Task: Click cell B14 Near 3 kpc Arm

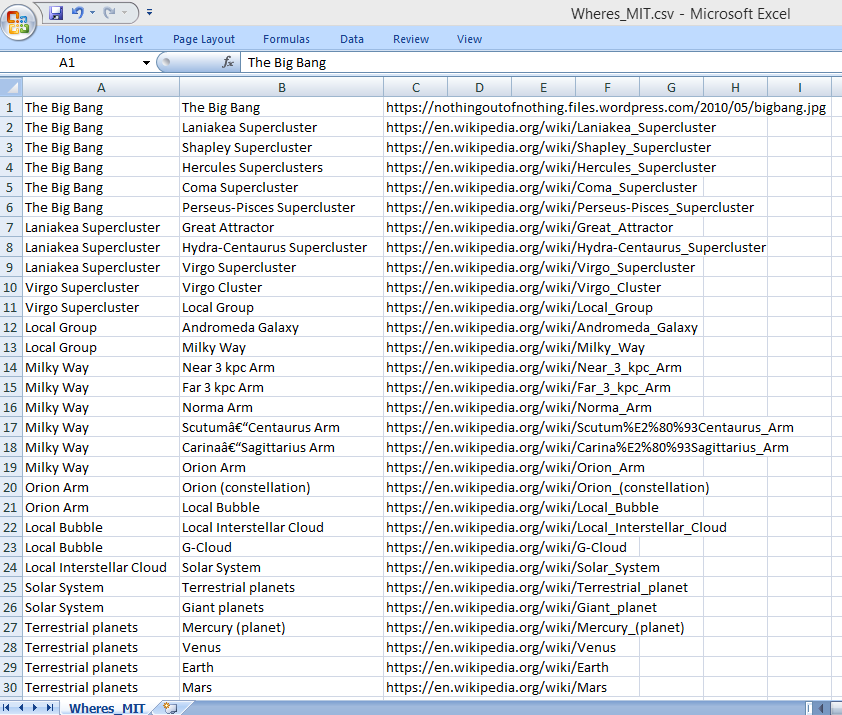Action: pos(281,367)
